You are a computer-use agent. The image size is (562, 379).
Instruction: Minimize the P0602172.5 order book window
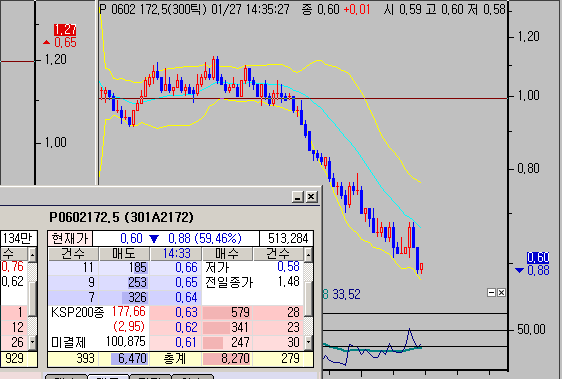tap(298, 197)
